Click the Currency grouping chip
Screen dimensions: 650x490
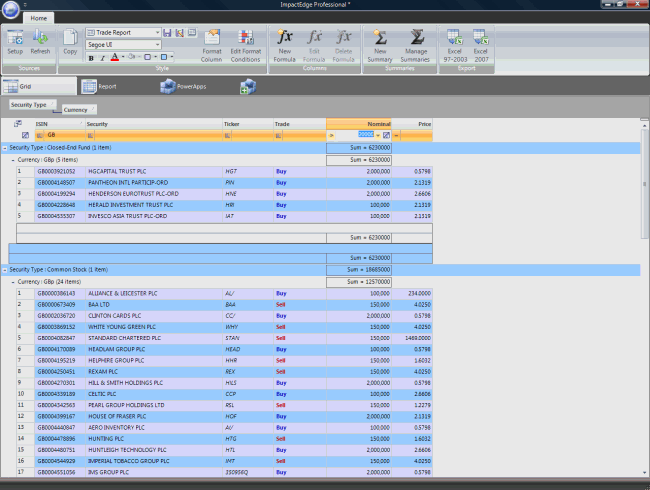[80, 109]
